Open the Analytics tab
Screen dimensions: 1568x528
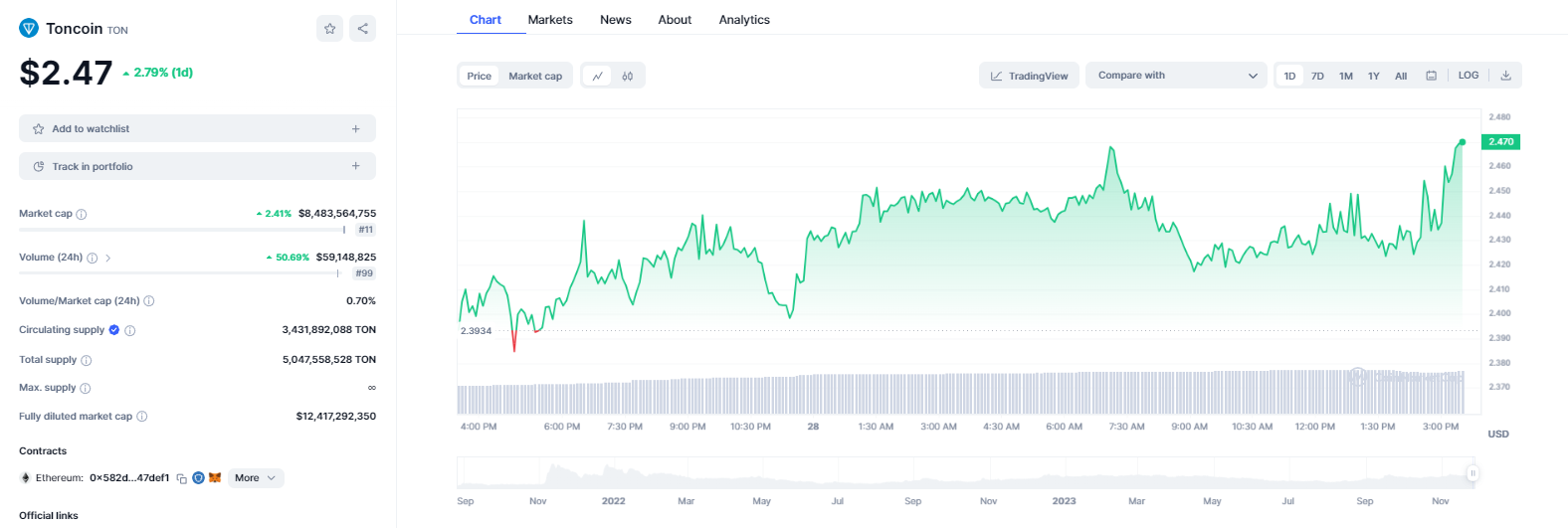pyautogui.click(x=744, y=20)
